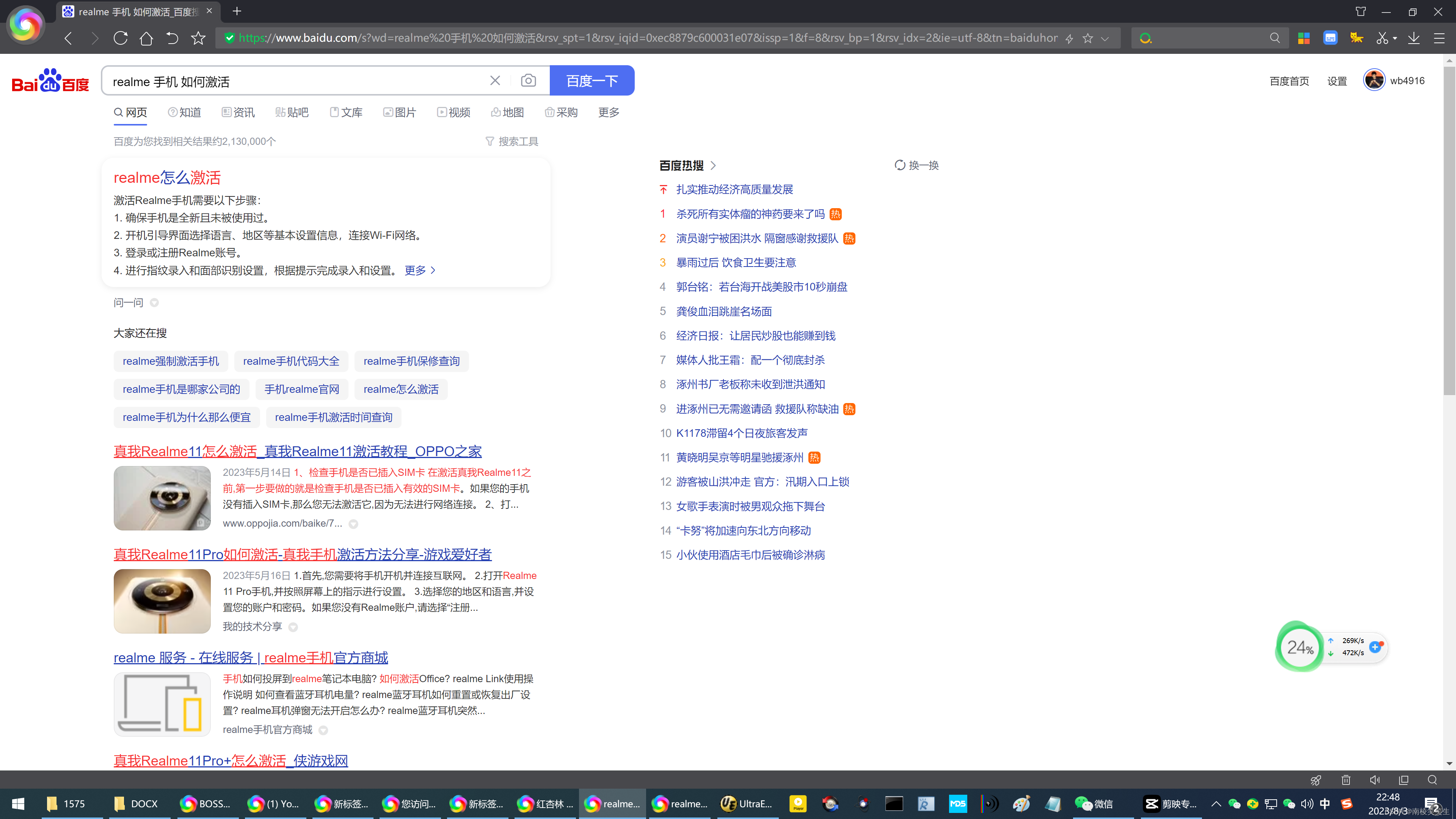Switch to the 图片 search tab
The image size is (1456, 819).
point(400,113)
